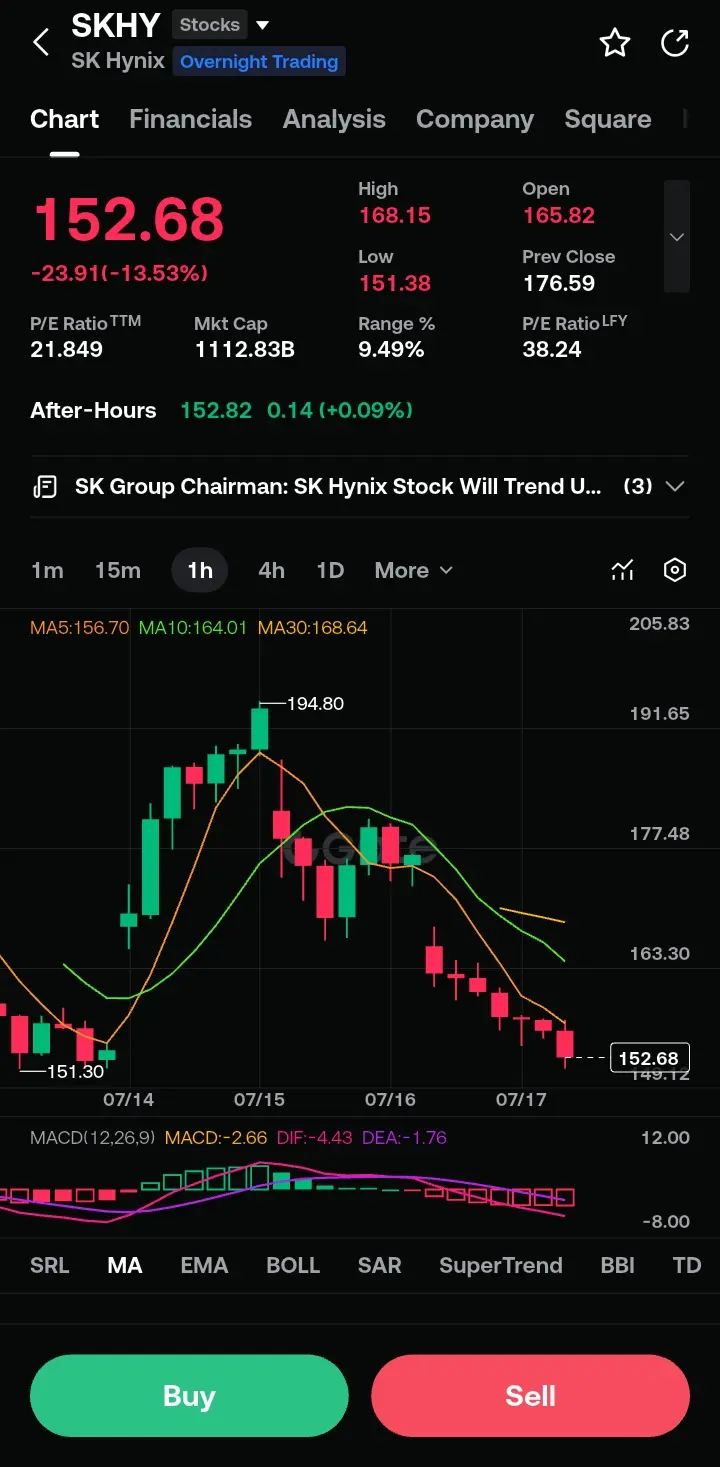The width and height of the screenshot is (720, 1467).
Task: Tap the MA10:164.01 legend label
Action: coord(192,628)
